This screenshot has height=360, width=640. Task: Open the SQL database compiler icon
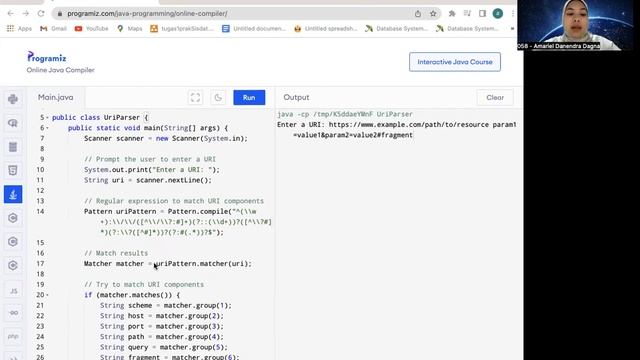click(13, 147)
